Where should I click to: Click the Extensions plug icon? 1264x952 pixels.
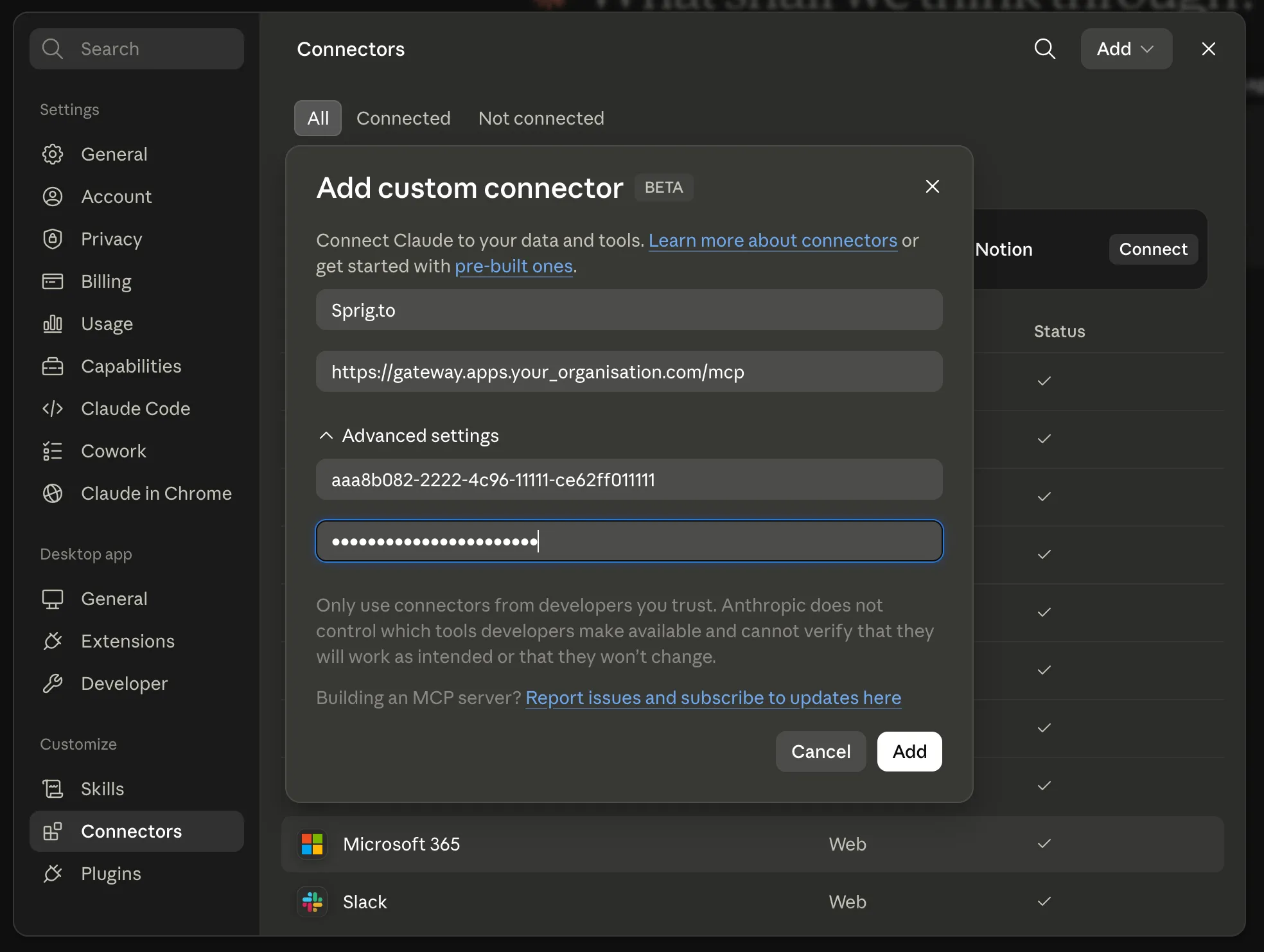click(53, 641)
